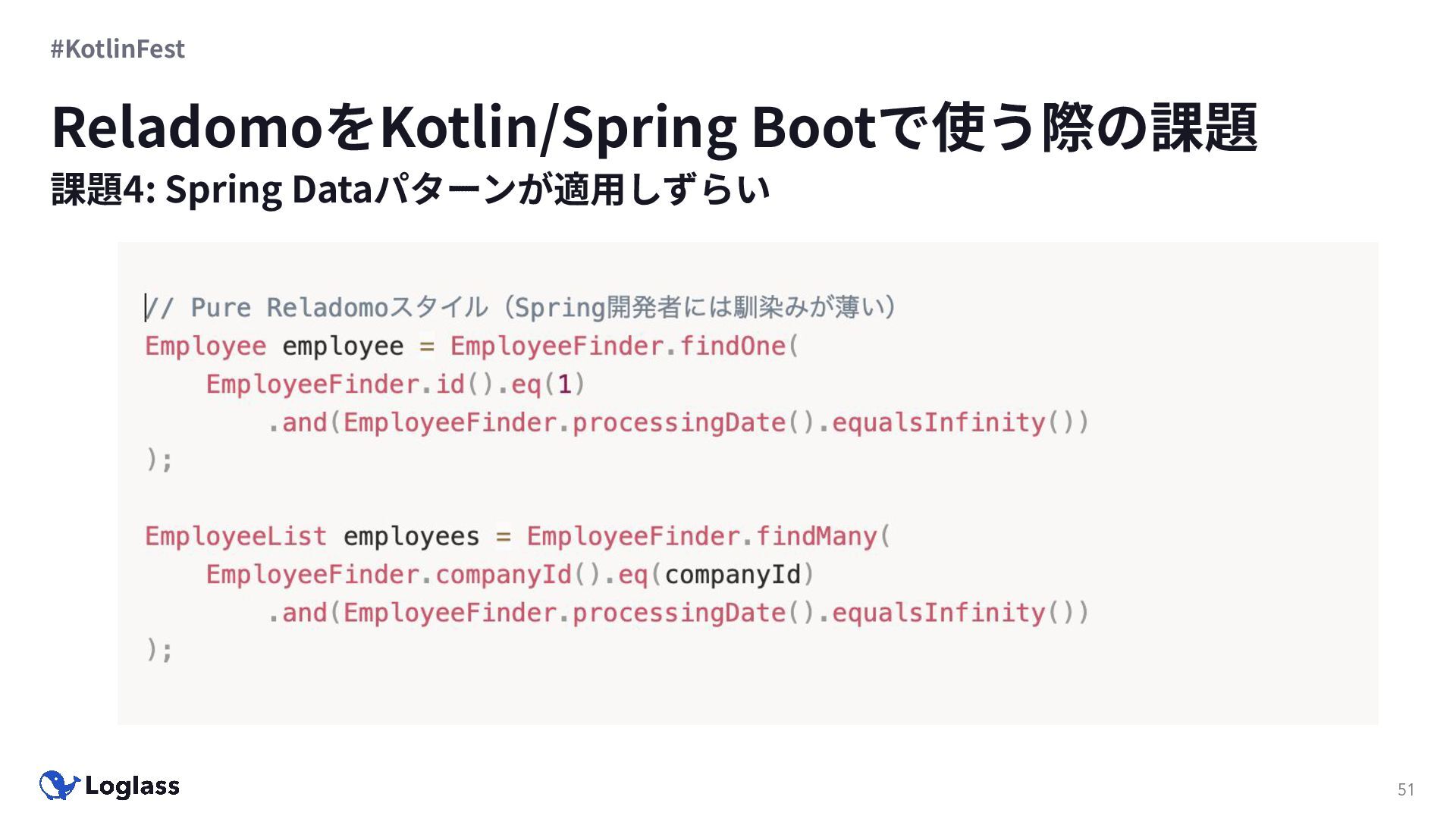1456x819 pixels.
Task: Click the companyId argument in eq()
Action: pyautogui.click(x=732, y=575)
